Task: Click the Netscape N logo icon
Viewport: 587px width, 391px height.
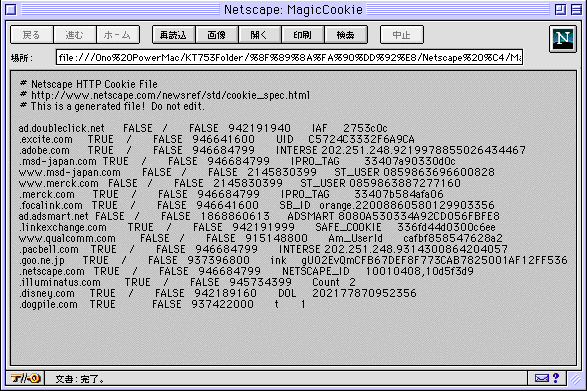Action: coord(563,39)
